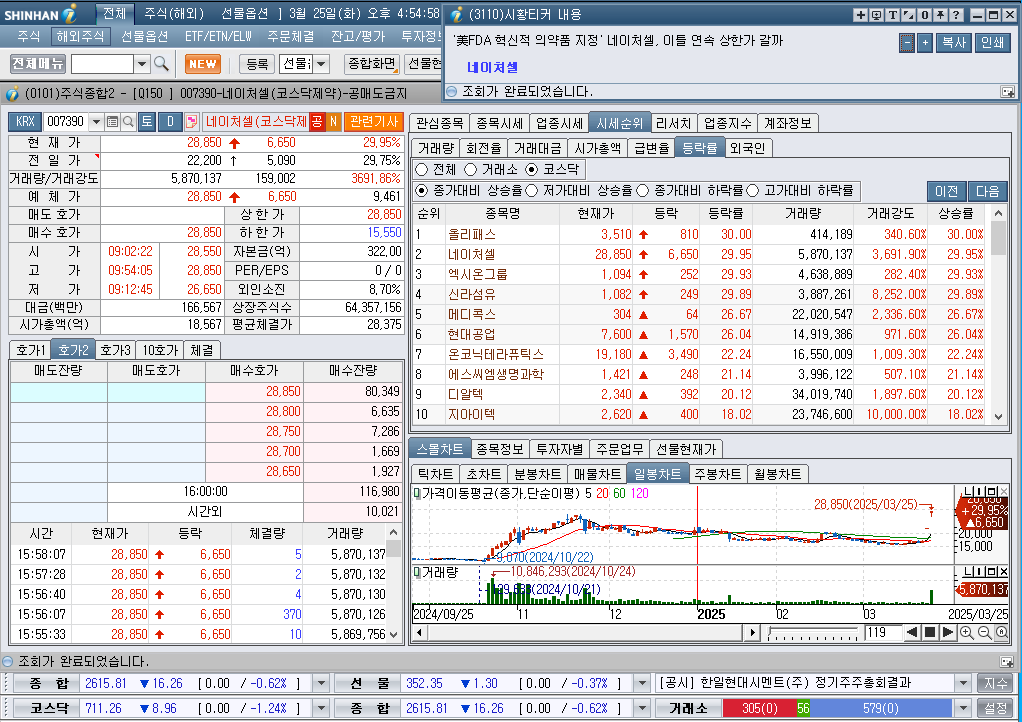This screenshot has height=722, width=1022.
Task: Decrease font size with minus button
Action: pos(907,43)
